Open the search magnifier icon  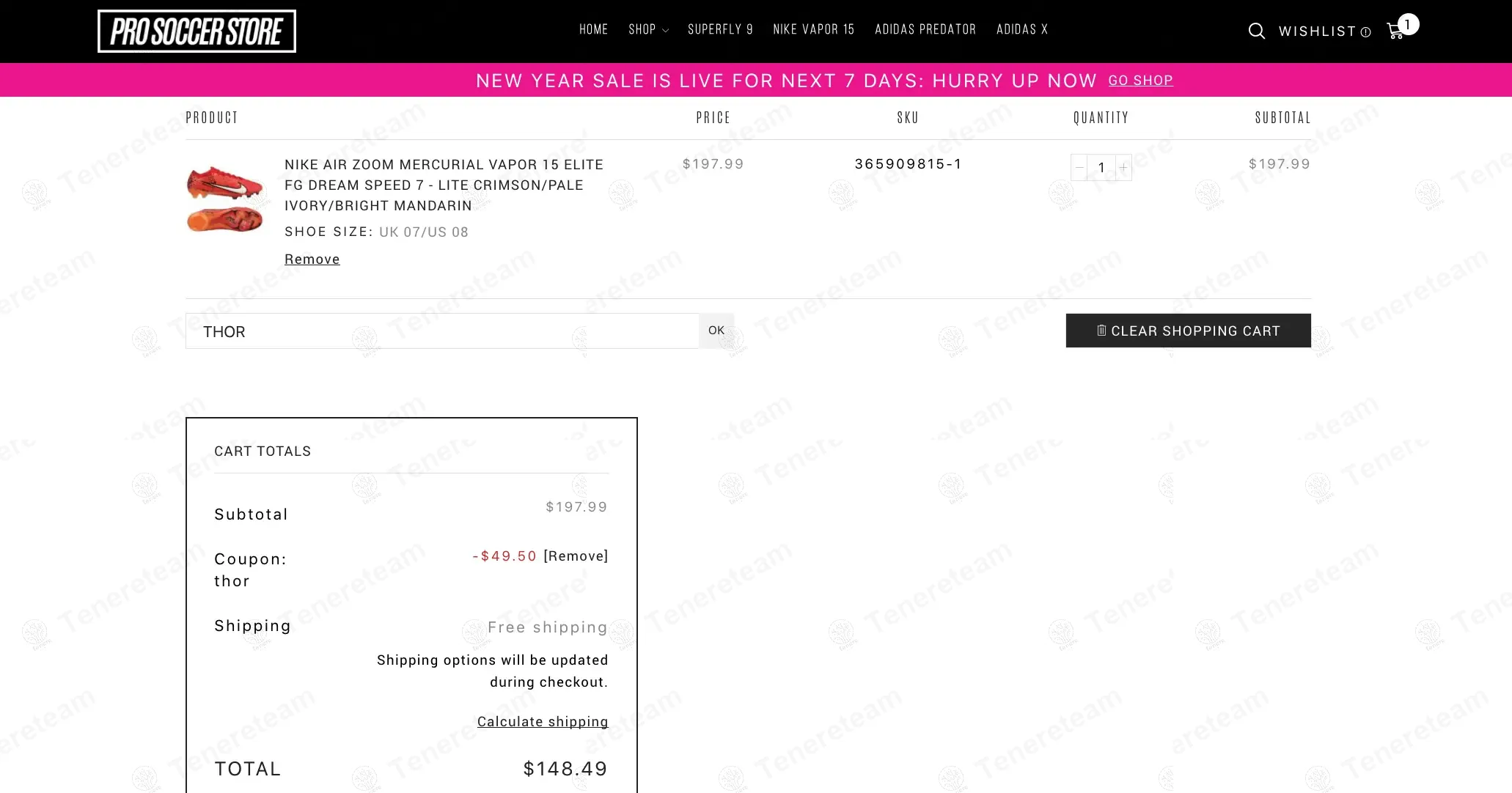[x=1256, y=31]
